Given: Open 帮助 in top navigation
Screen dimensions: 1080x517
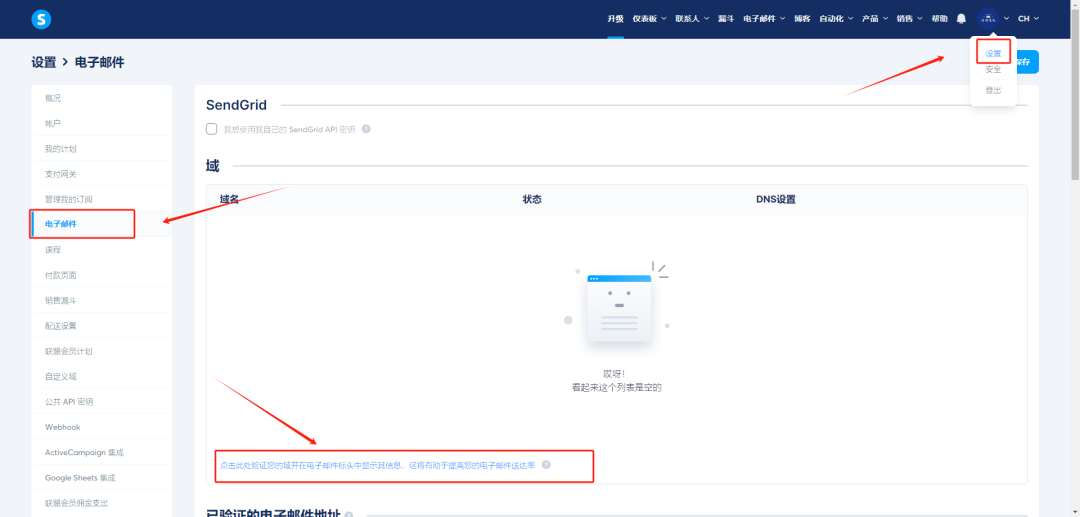Looking at the screenshot, I should coord(939,19).
